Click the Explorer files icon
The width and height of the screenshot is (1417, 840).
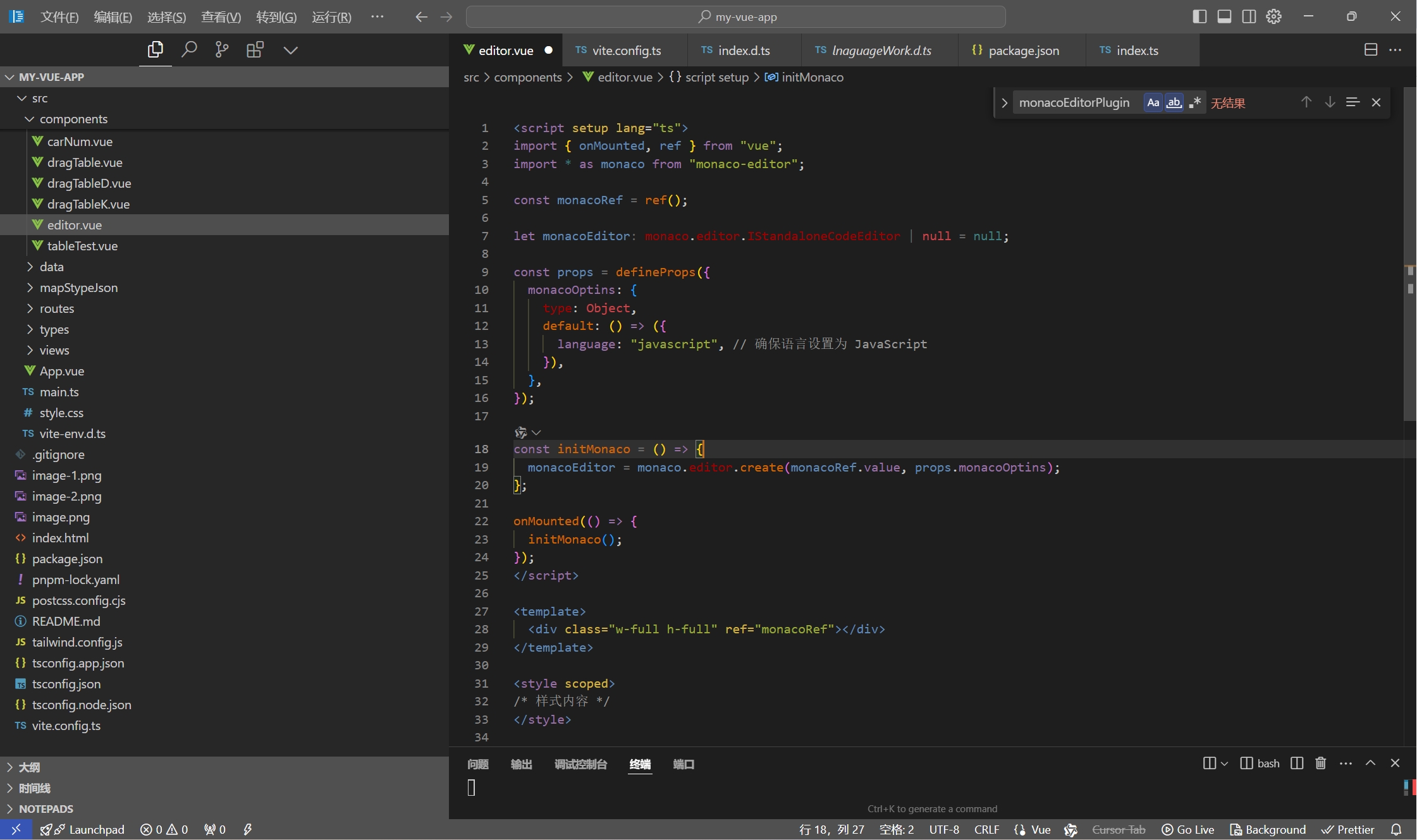pyautogui.click(x=155, y=49)
